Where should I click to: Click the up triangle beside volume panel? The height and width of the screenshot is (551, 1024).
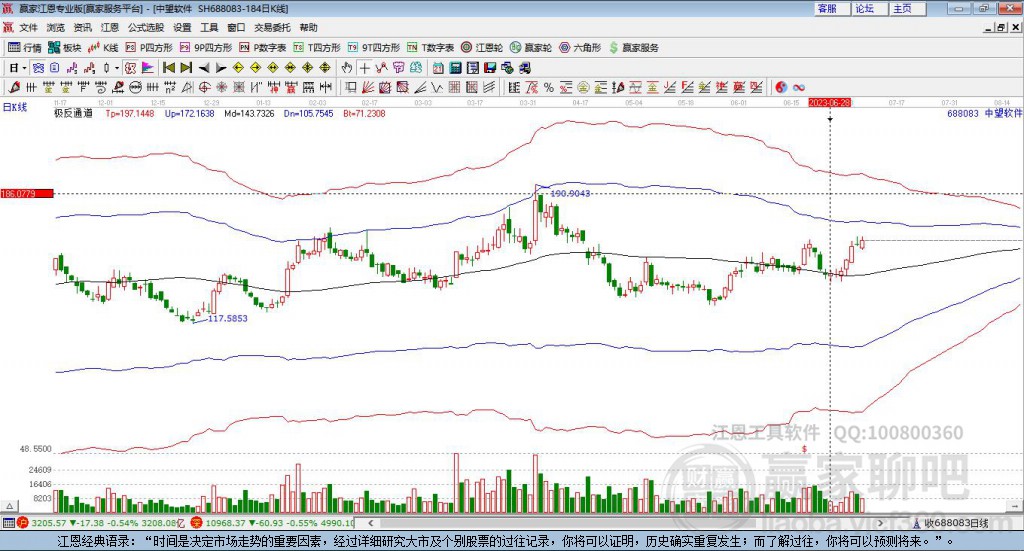10,506
